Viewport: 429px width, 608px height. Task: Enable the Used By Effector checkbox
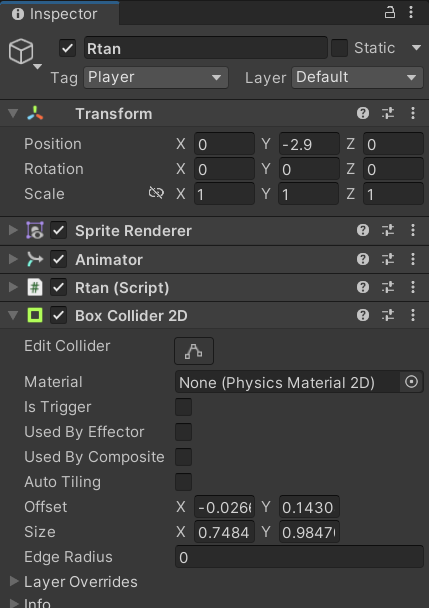click(x=183, y=432)
